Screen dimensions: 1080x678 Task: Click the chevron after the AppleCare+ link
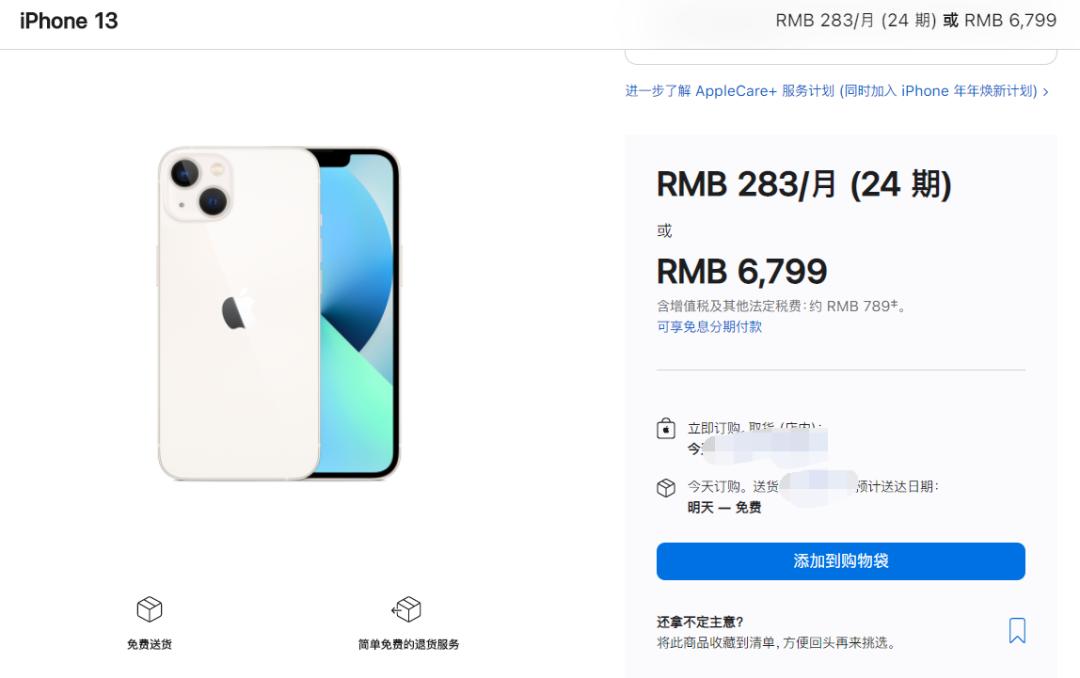coord(1046,92)
